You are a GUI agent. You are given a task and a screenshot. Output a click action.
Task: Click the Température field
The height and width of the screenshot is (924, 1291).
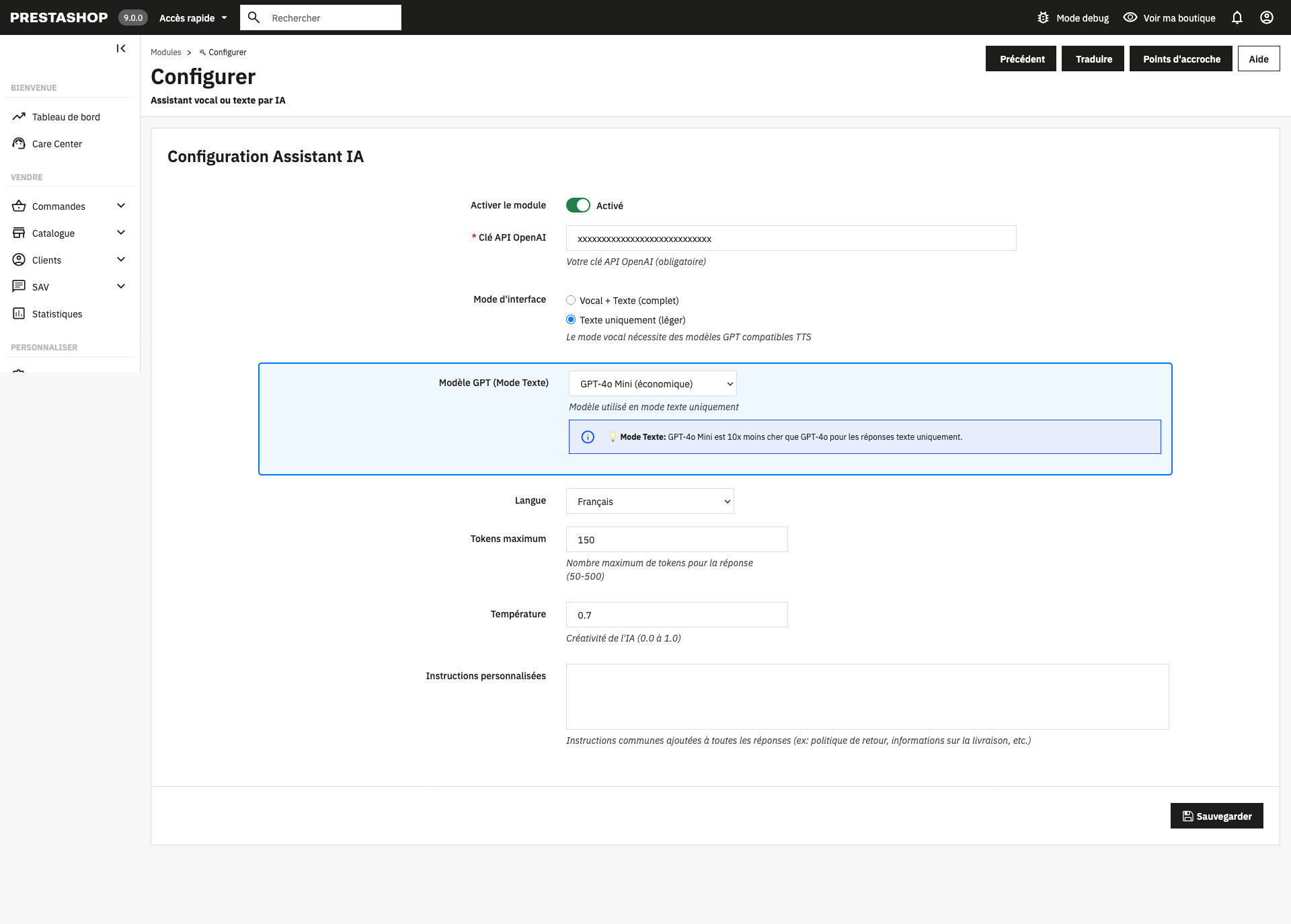pyautogui.click(x=676, y=615)
